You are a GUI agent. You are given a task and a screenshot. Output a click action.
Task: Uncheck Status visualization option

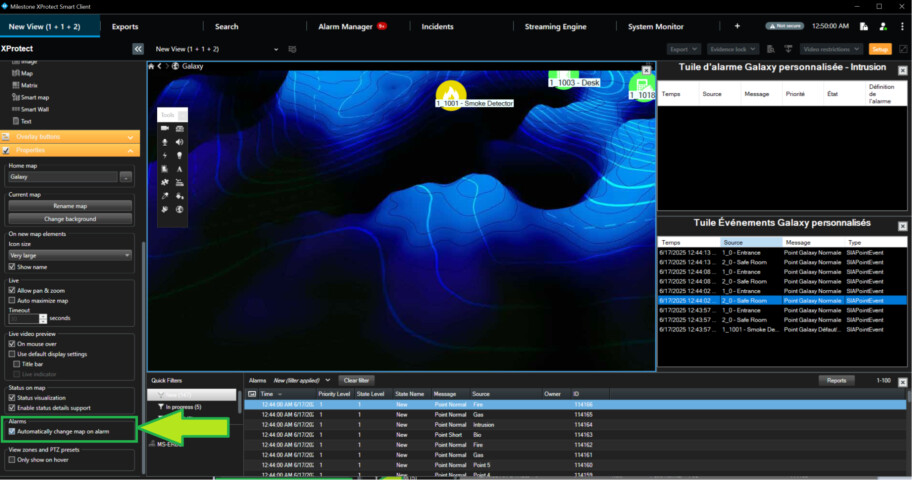pos(12,397)
